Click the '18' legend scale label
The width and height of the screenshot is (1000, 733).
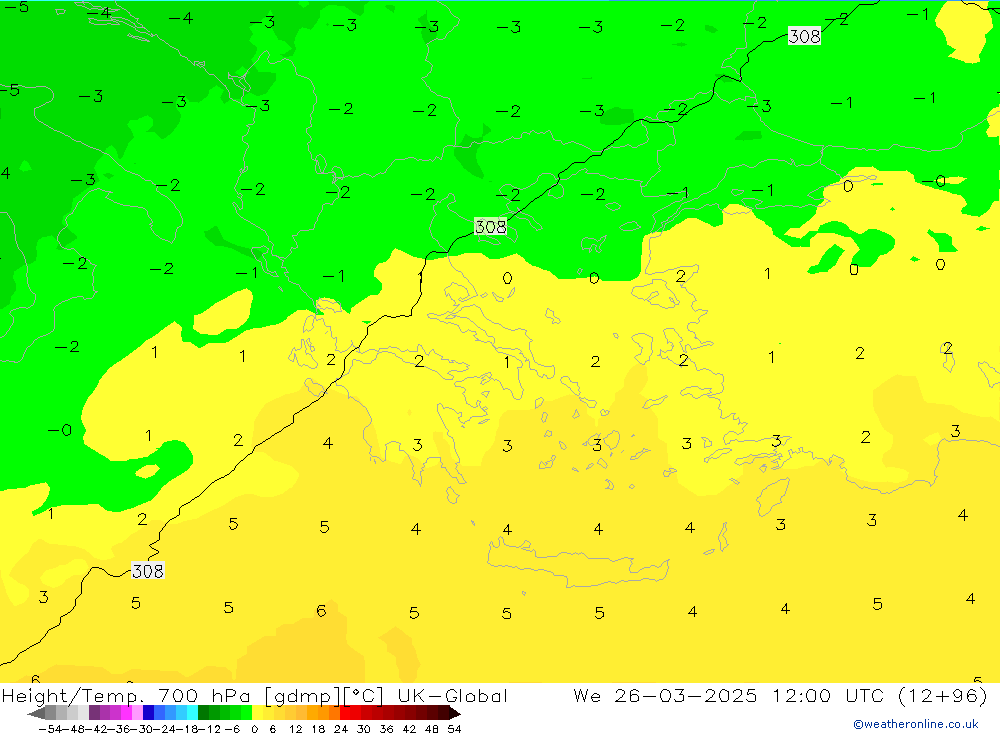318,729
